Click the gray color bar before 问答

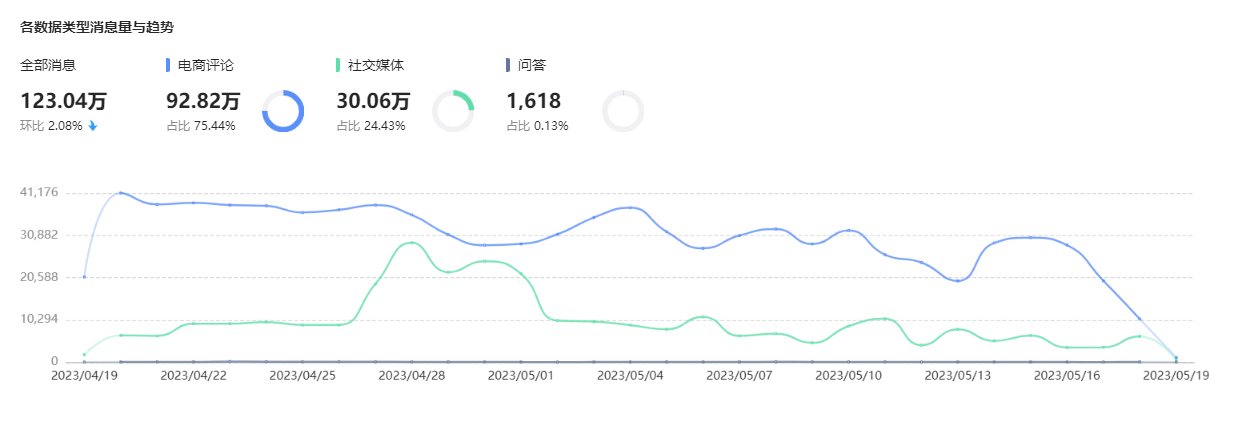point(509,65)
